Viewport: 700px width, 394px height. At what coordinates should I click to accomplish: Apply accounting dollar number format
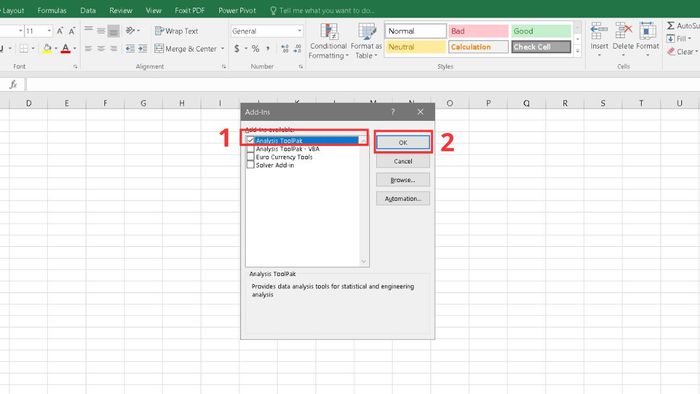(x=237, y=49)
